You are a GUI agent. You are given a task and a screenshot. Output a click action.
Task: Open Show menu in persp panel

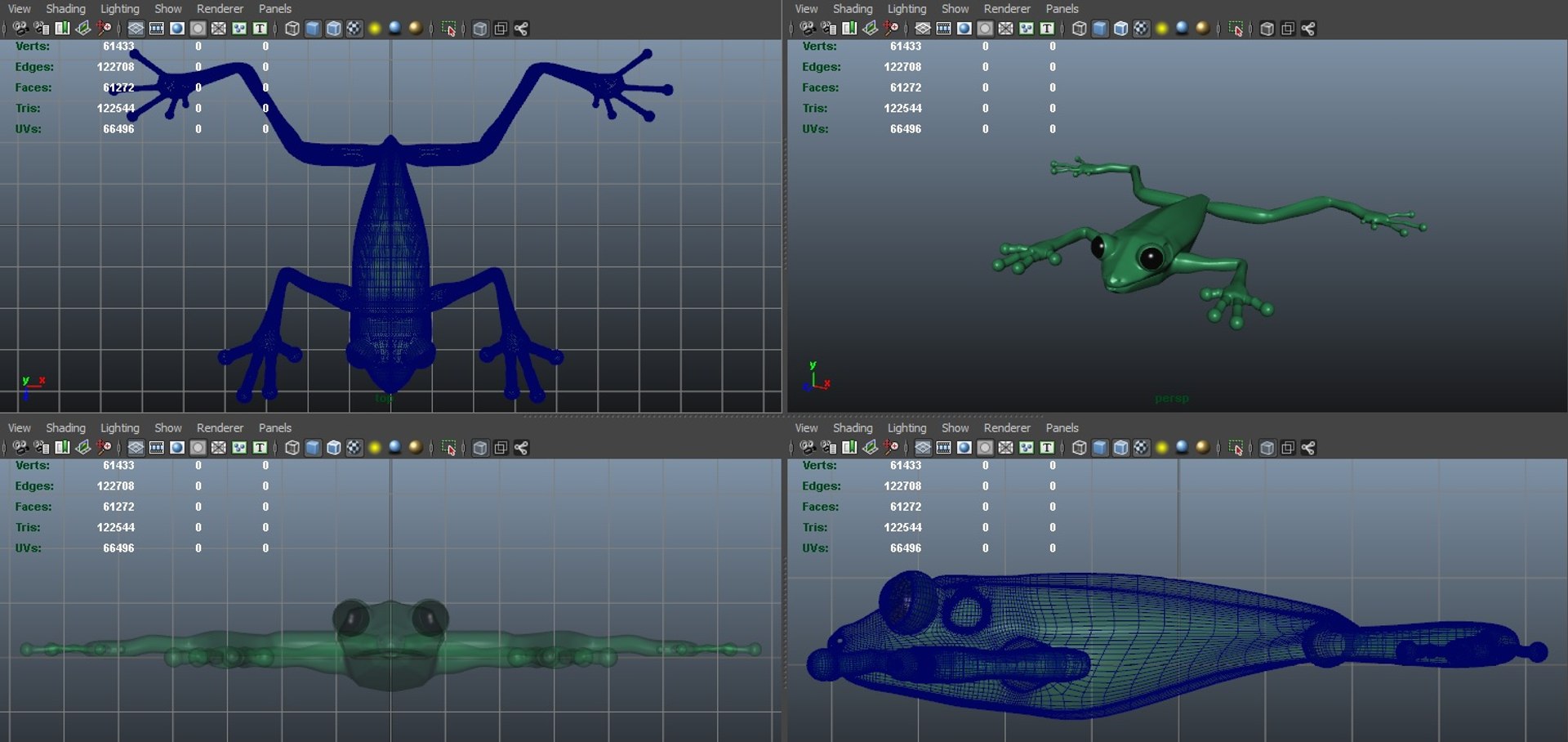955,9
